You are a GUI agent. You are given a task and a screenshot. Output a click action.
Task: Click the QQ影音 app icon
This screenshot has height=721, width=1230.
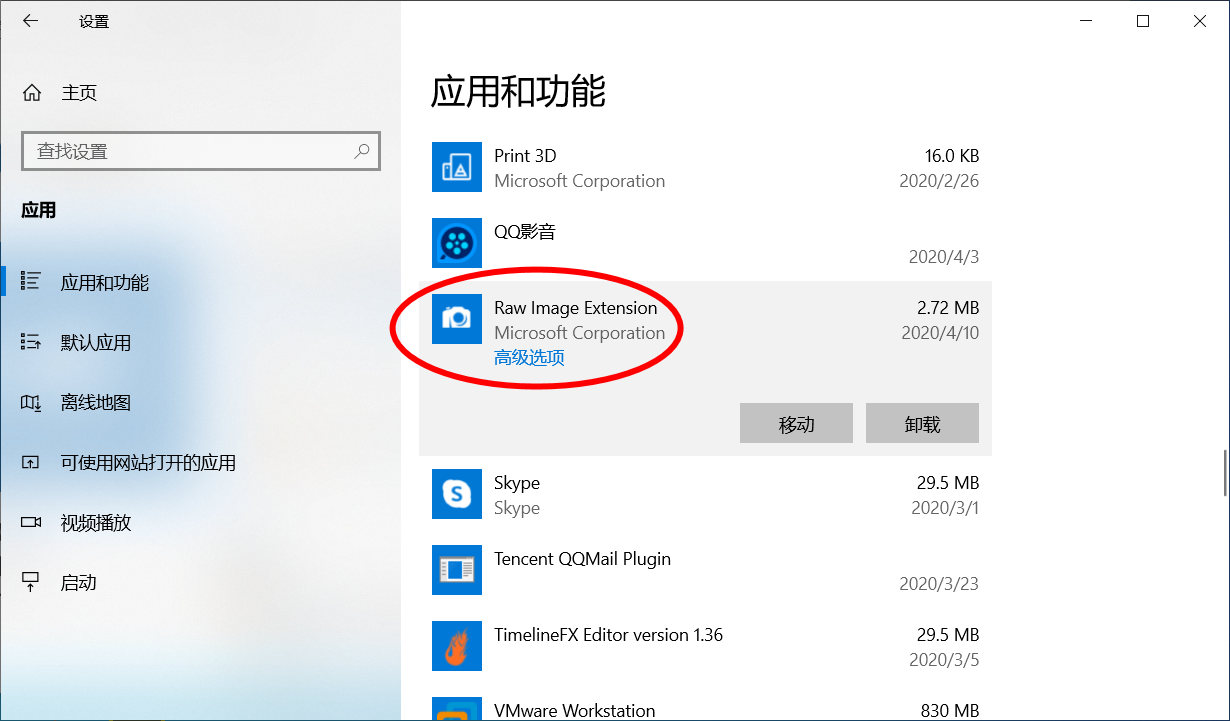[x=457, y=243]
